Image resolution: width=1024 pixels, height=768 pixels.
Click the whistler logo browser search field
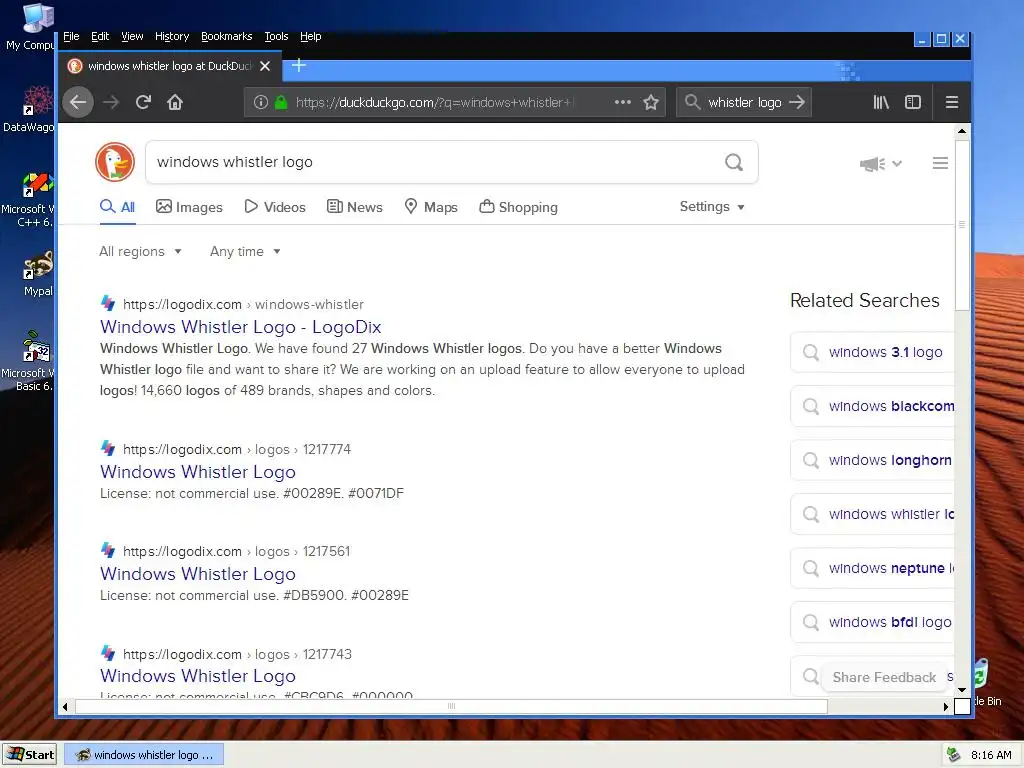[x=744, y=102]
